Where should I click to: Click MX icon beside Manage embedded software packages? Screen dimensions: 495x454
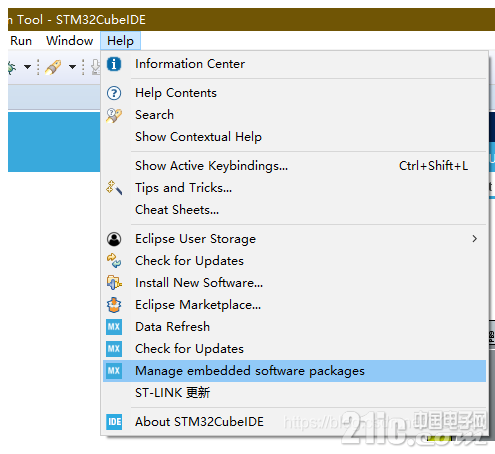point(114,371)
